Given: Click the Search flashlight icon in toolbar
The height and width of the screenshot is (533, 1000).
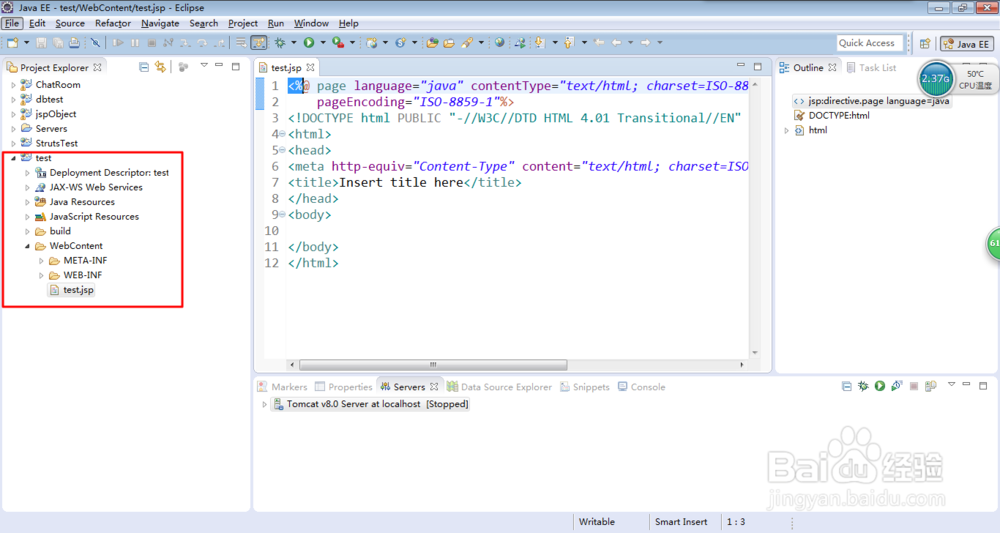Looking at the screenshot, I should pos(467,43).
